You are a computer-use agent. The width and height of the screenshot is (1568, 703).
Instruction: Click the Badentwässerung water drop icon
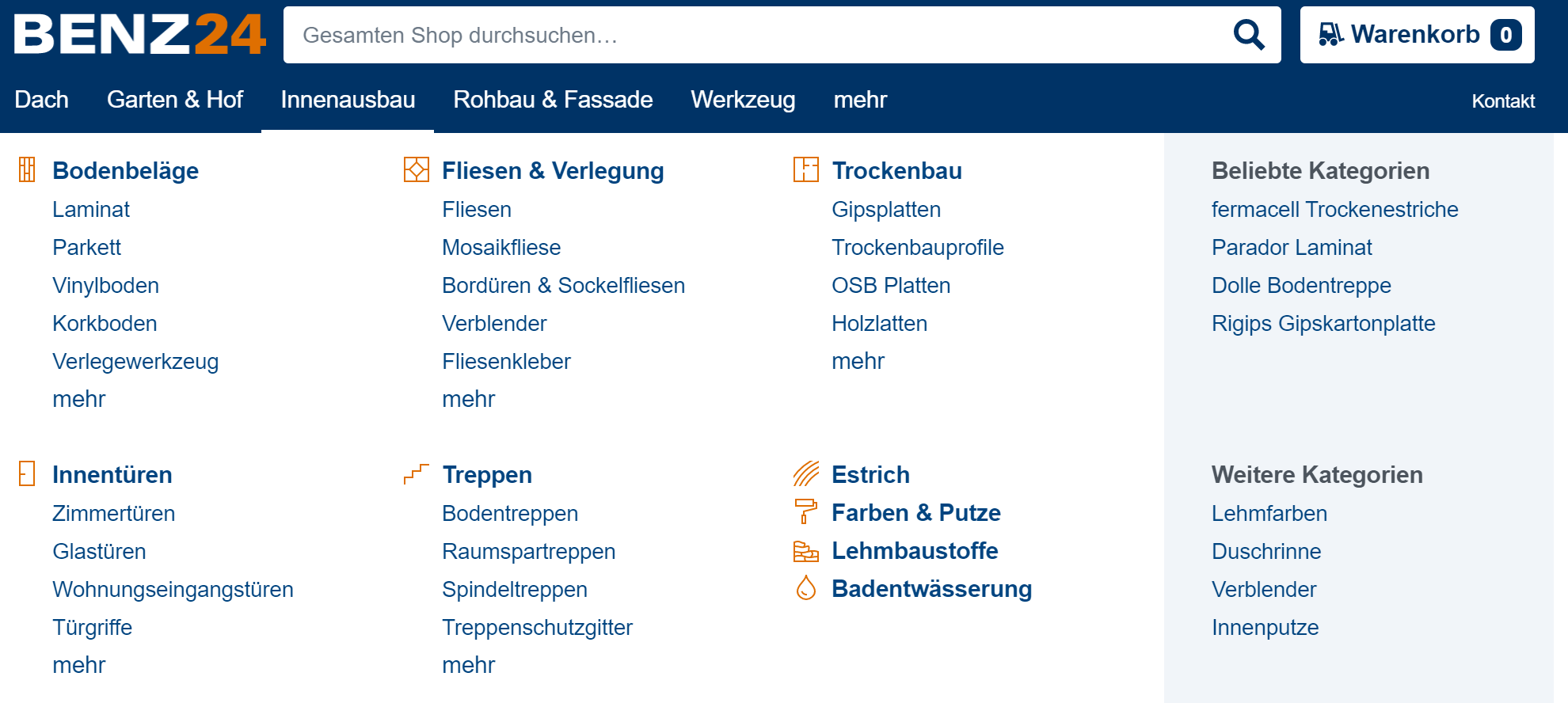[x=805, y=588]
